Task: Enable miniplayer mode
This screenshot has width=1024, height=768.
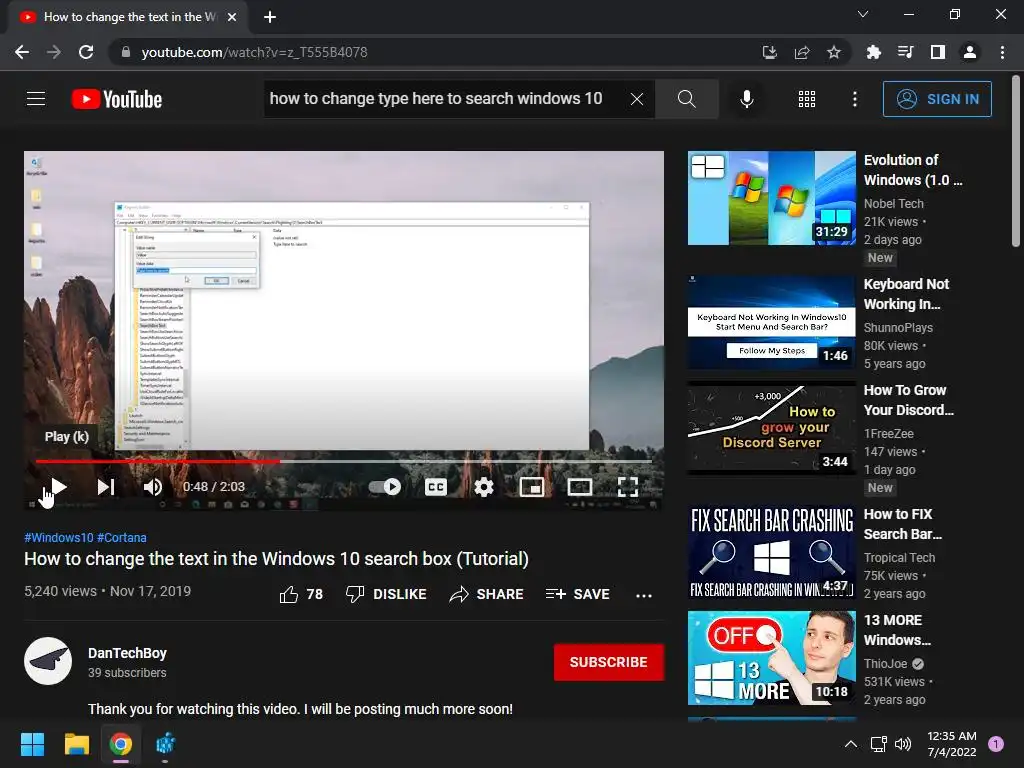Action: [532, 487]
